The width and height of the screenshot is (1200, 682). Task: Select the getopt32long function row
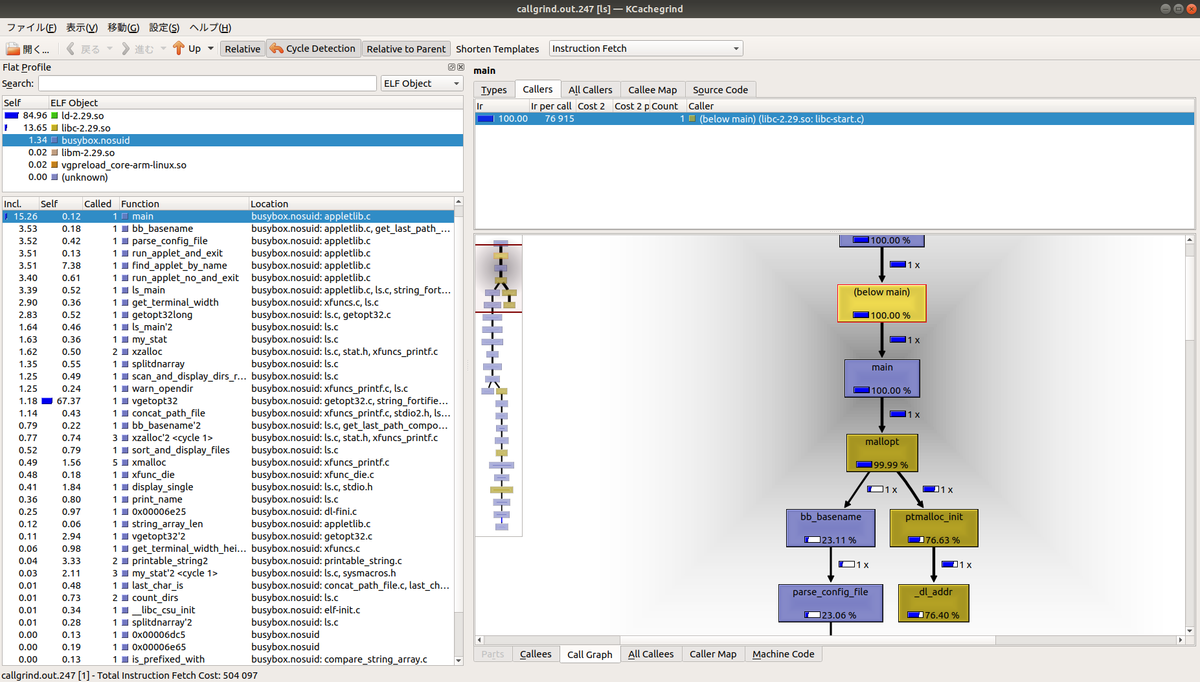[227, 314]
